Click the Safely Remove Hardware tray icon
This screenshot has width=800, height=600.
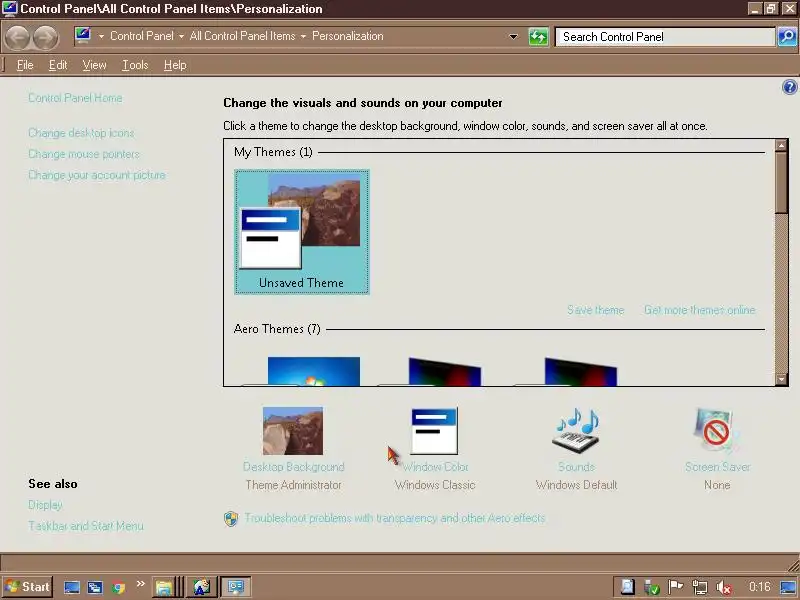[x=652, y=587]
